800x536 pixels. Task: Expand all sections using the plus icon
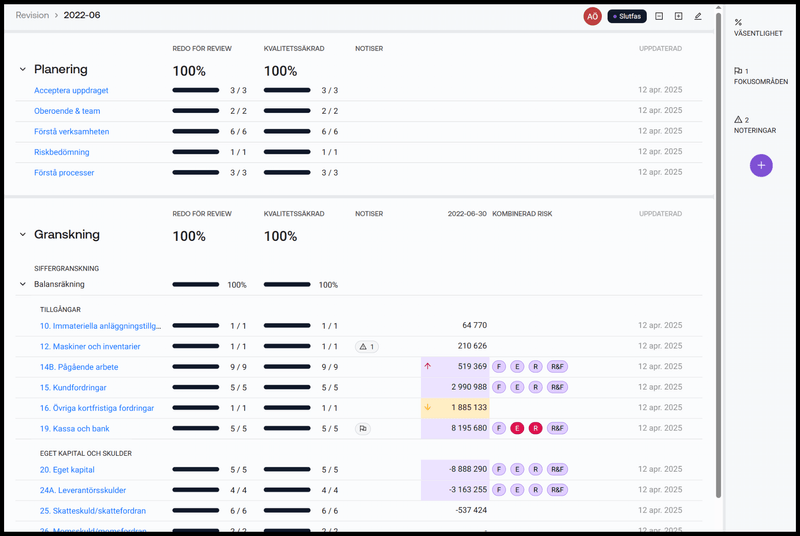[679, 16]
